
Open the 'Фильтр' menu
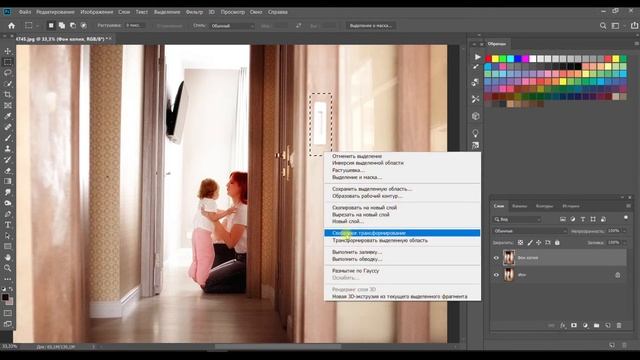[194, 12]
